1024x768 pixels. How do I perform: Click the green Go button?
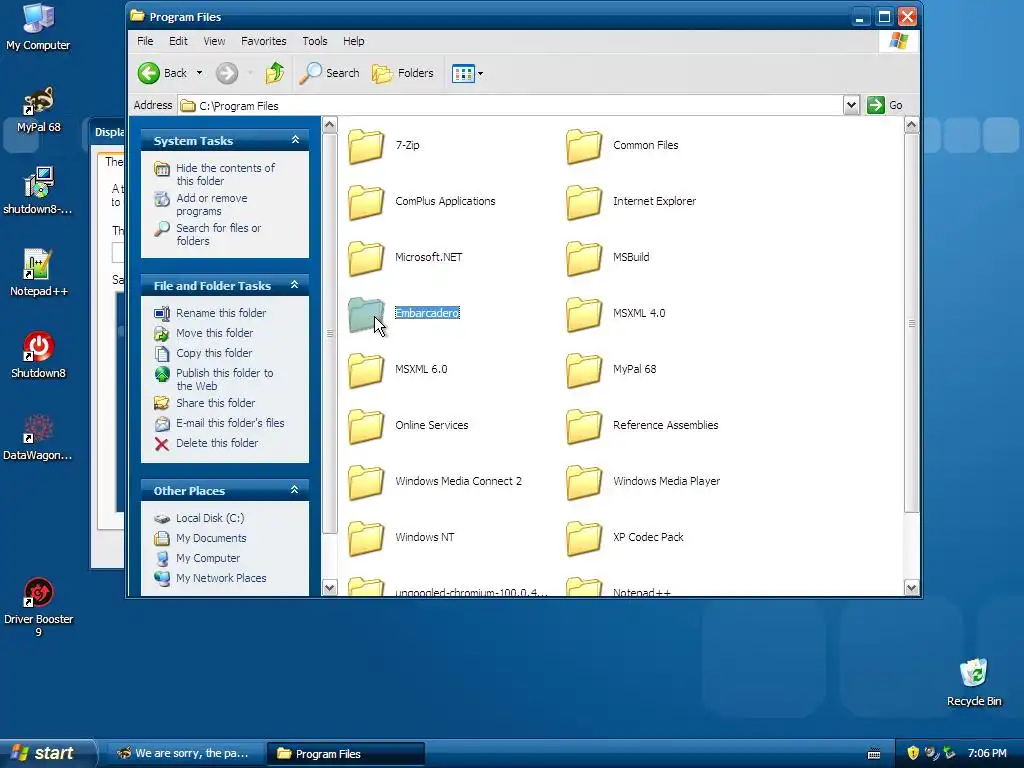885,105
